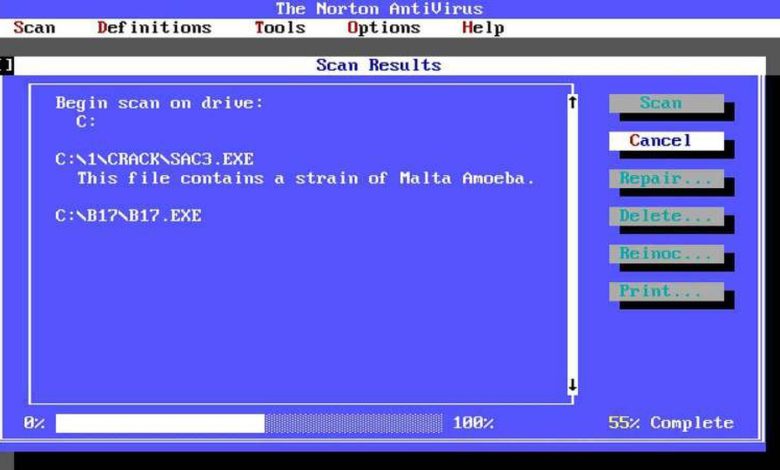This screenshot has height=470, width=780.
Task: Open the Help menu
Action: point(482,27)
